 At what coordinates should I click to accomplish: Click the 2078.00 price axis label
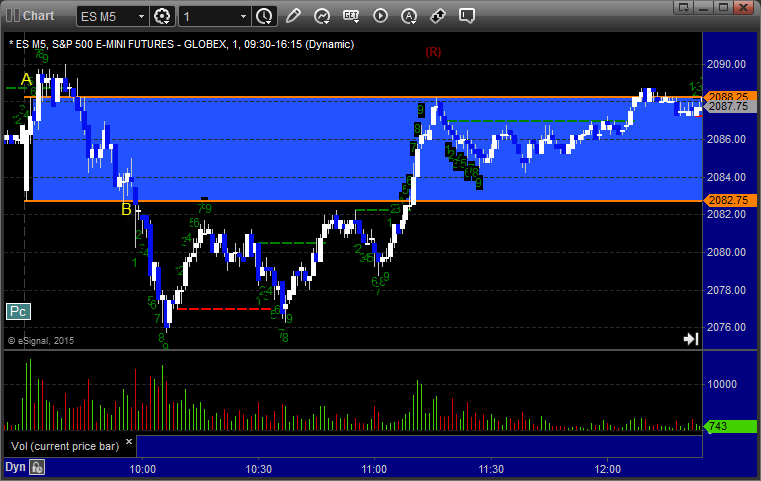pos(727,290)
